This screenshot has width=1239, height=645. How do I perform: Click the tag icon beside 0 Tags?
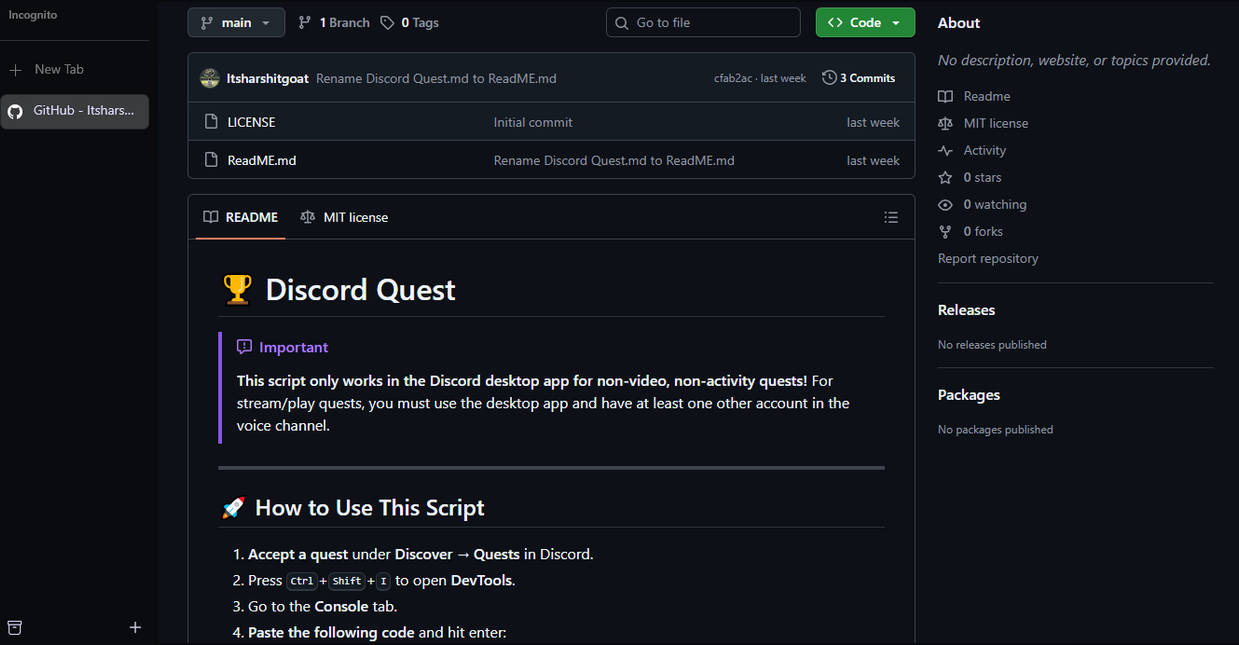pyautogui.click(x=387, y=22)
